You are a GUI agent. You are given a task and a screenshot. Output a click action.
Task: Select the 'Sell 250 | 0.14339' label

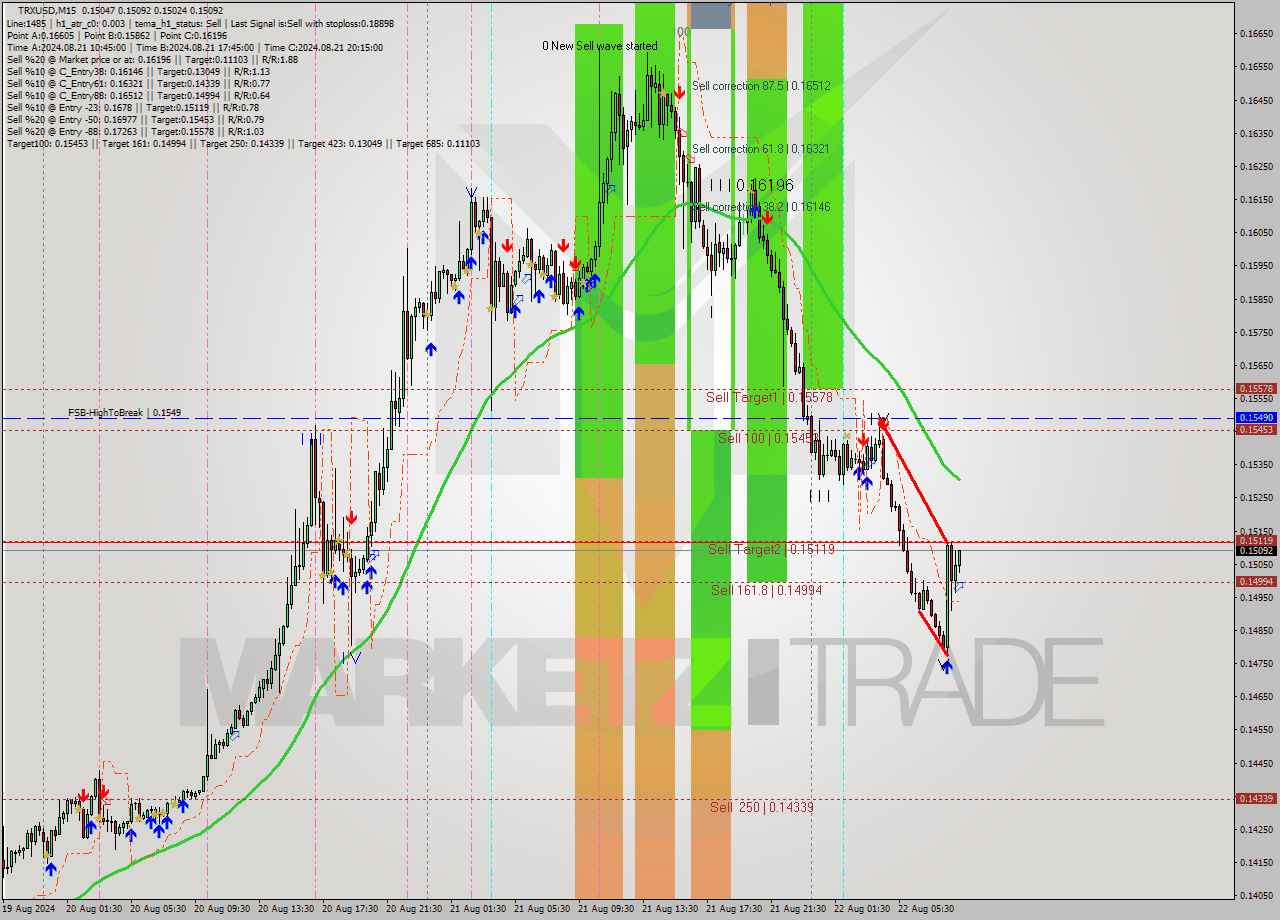(x=761, y=807)
